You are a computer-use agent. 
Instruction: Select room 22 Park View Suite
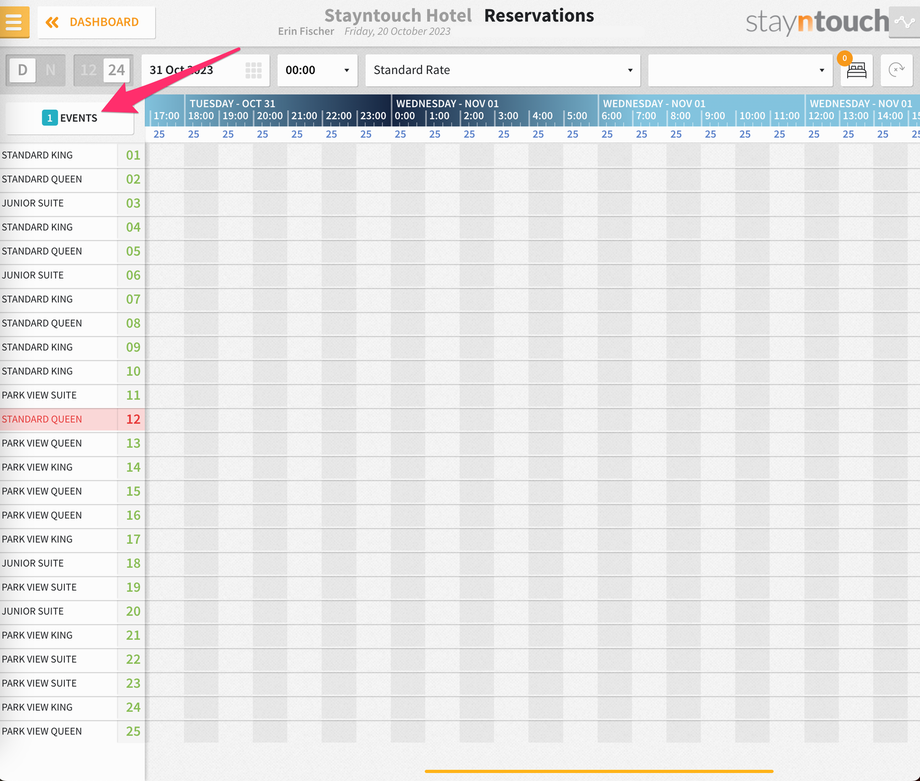click(x=72, y=661)
